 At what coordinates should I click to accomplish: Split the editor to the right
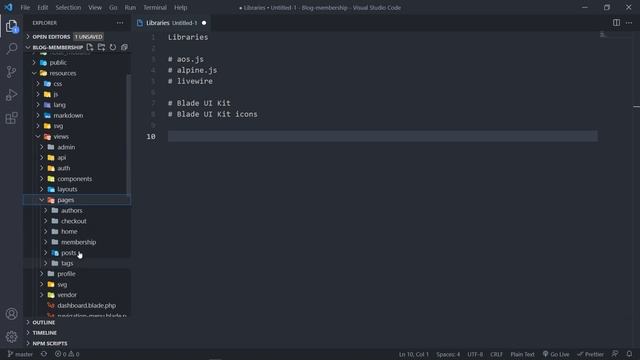coord(616,22)
